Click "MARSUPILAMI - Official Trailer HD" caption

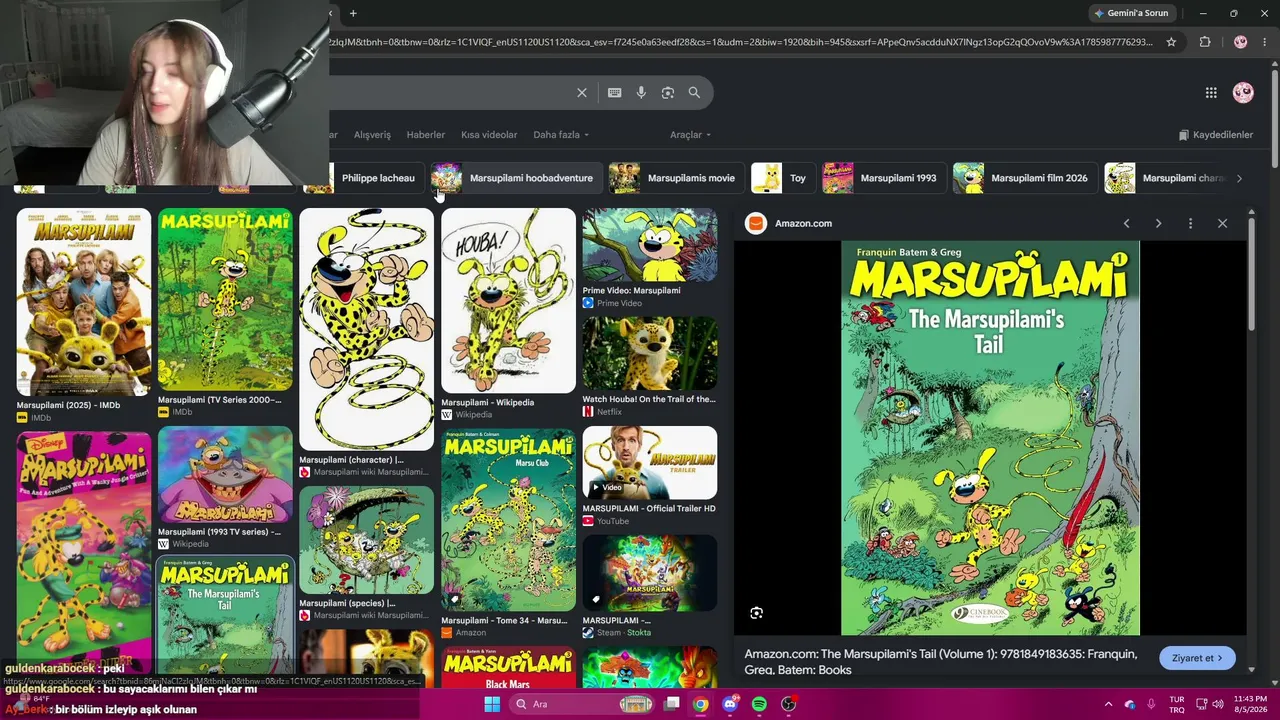click(649, 508)
